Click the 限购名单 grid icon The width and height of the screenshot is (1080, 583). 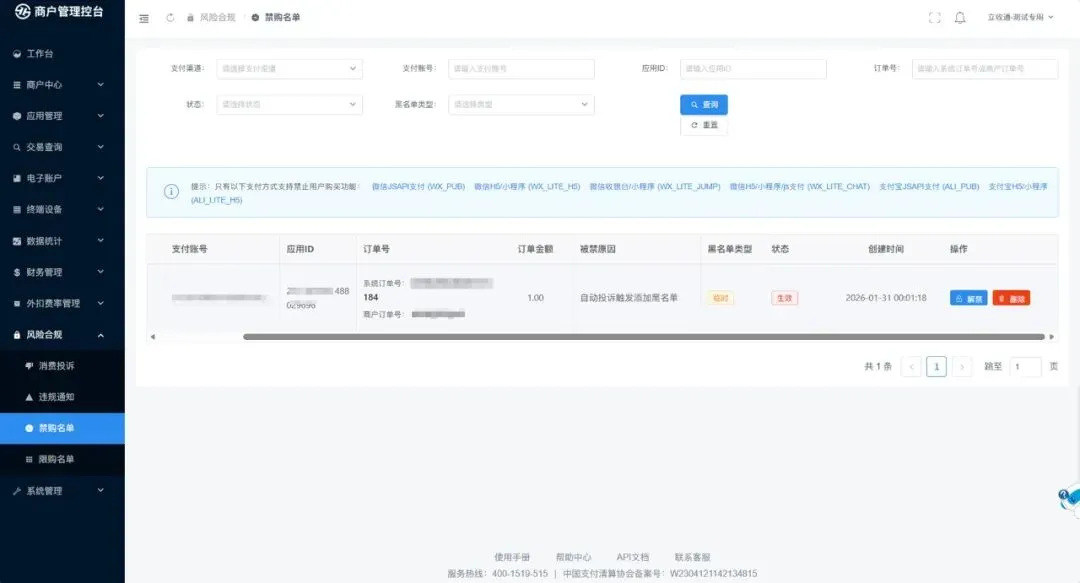29,460
